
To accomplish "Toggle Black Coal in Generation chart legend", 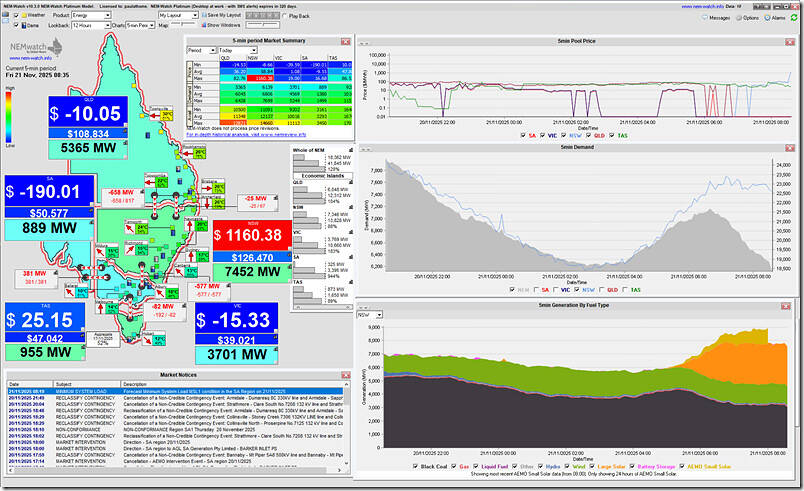I will [x=415, y=467].
